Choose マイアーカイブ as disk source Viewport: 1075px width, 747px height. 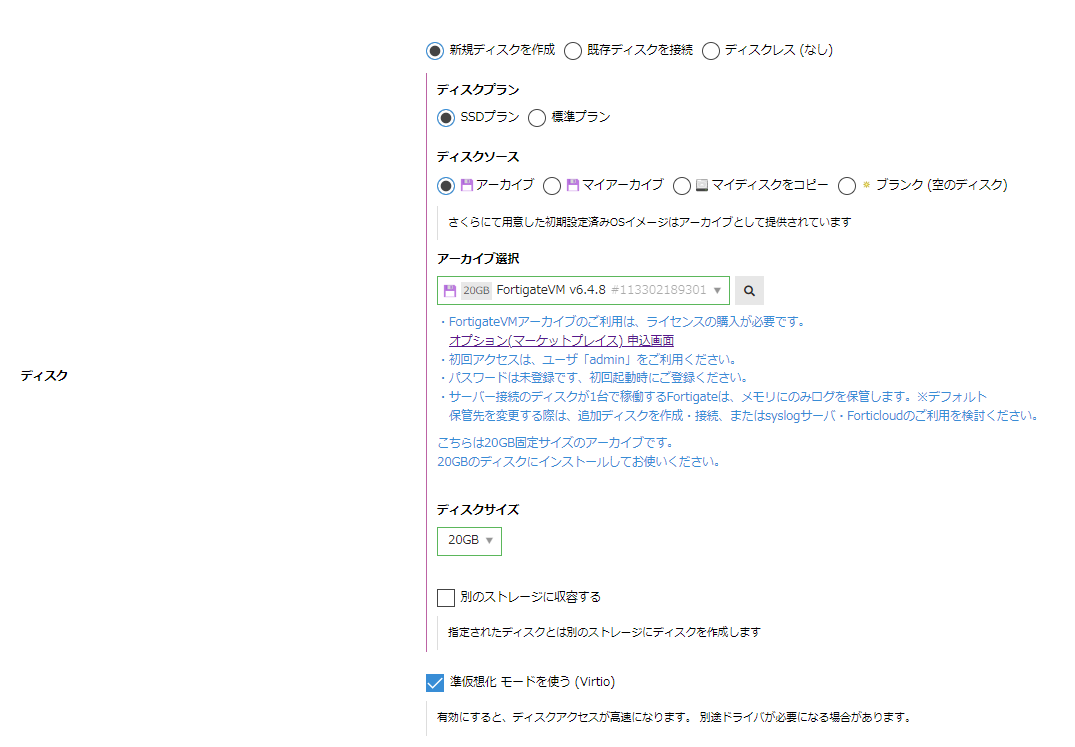[552, 186]
